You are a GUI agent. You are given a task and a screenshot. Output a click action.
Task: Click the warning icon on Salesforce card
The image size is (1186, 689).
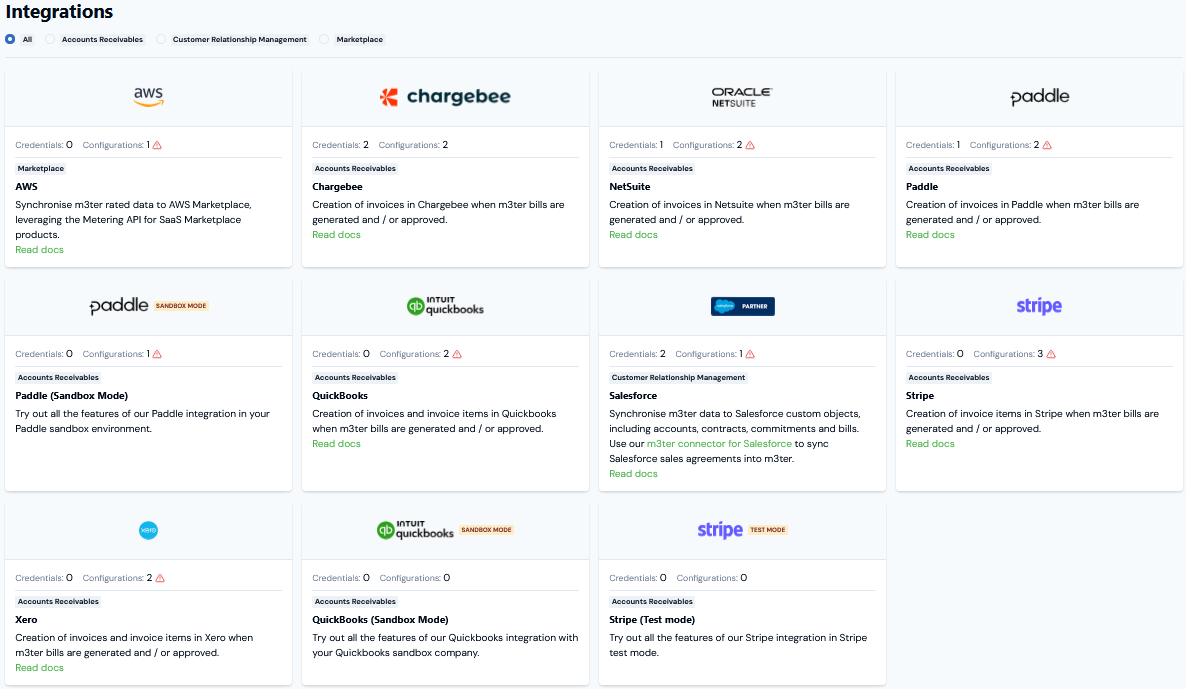[750, 354]
